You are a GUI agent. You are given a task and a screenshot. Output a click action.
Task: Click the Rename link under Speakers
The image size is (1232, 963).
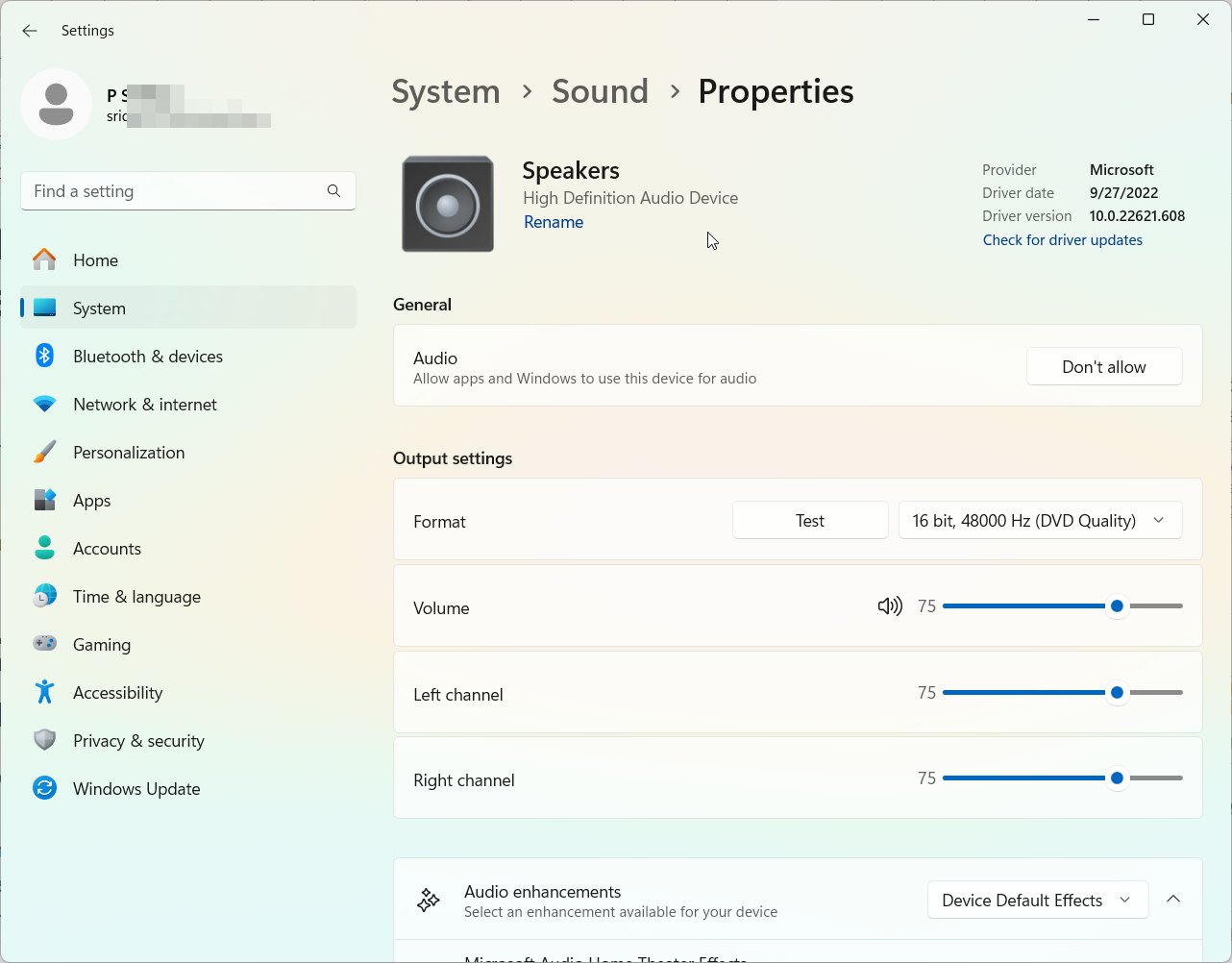(554, 222)
